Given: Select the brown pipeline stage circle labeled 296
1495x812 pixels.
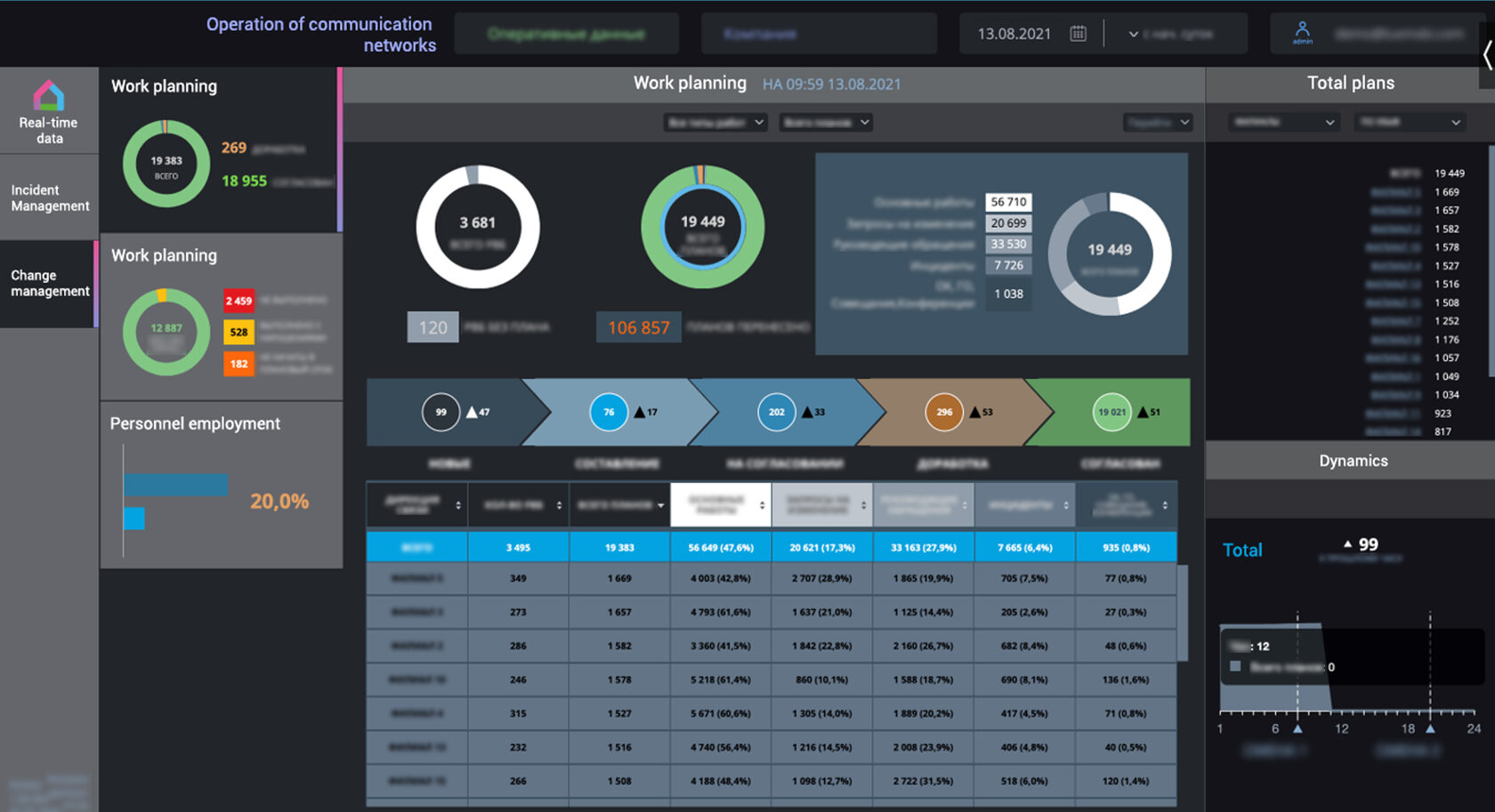Looking at the screenshot, I should coord(944,413).
